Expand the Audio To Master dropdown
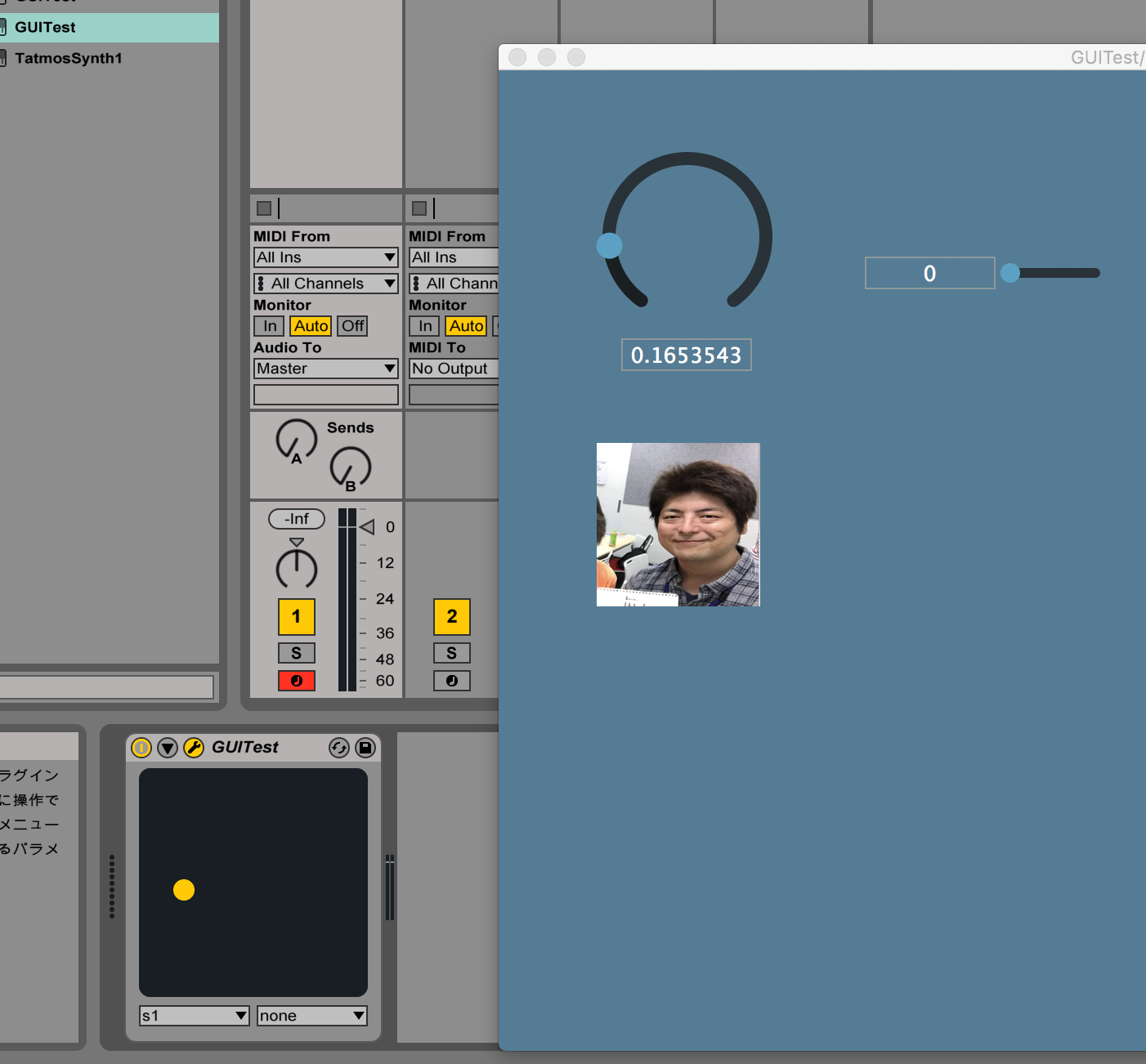1146x1064 pixels. [325, 369]
